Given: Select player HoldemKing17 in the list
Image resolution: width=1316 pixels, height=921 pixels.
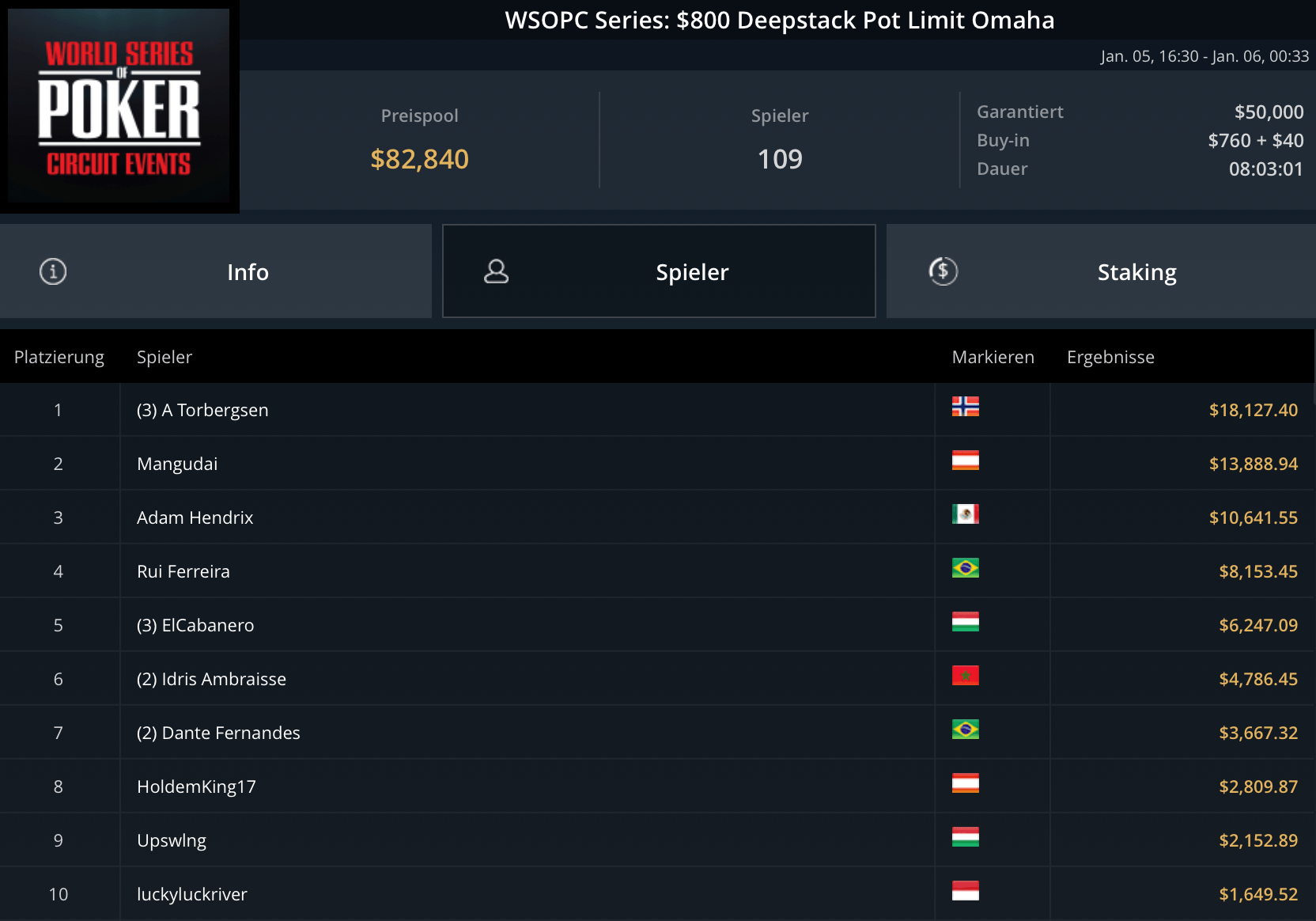Looking at the screenshot, I should [x=196, y=786].
